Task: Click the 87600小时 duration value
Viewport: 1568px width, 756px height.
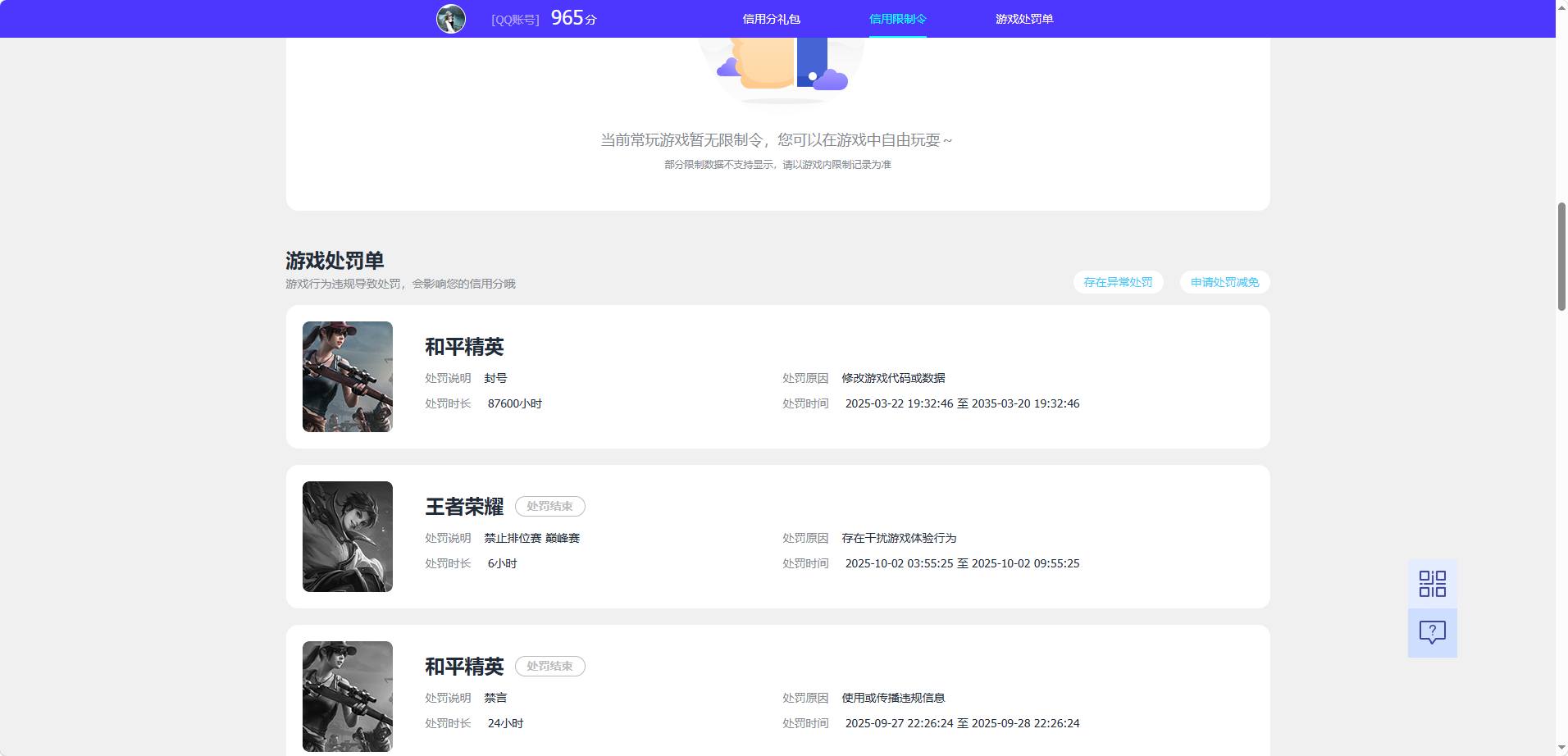Action: tap(515, 403)
